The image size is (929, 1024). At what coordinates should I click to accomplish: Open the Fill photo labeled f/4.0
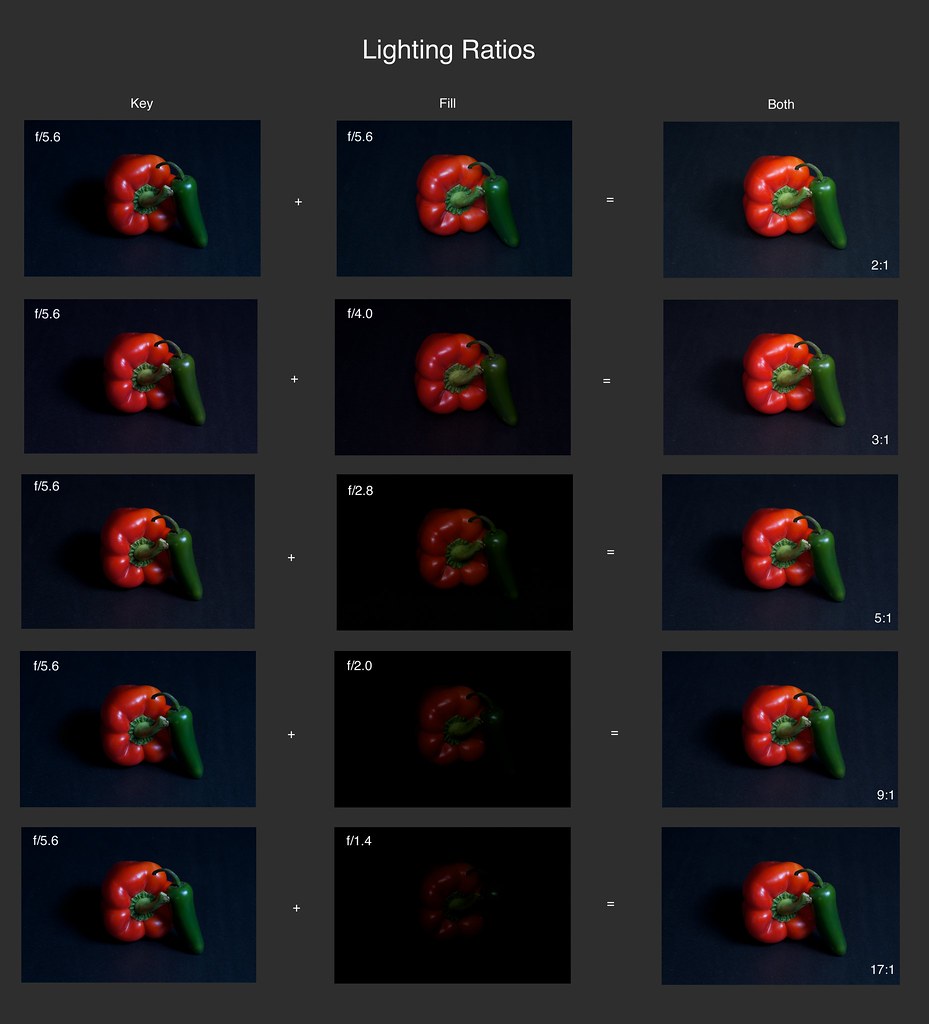click(452, 377)
